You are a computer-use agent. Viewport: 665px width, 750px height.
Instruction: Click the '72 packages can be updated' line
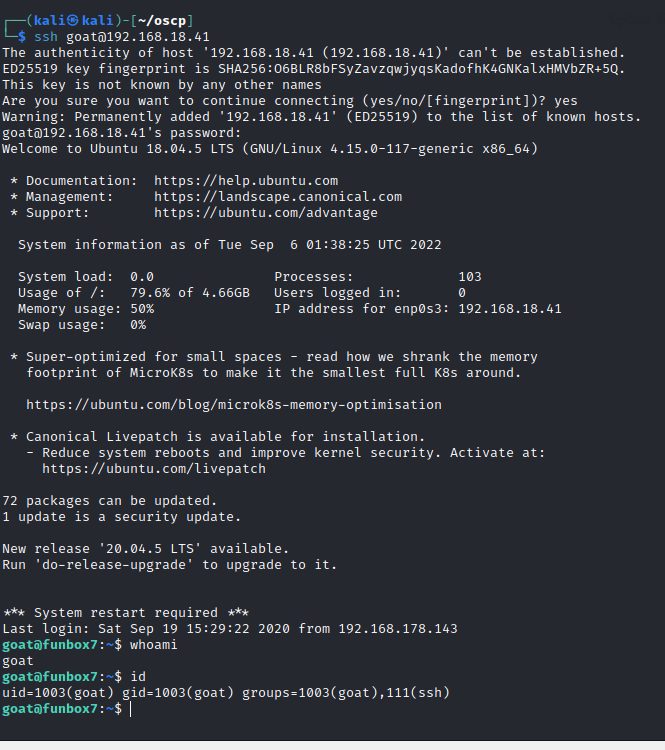coord(109,501)
